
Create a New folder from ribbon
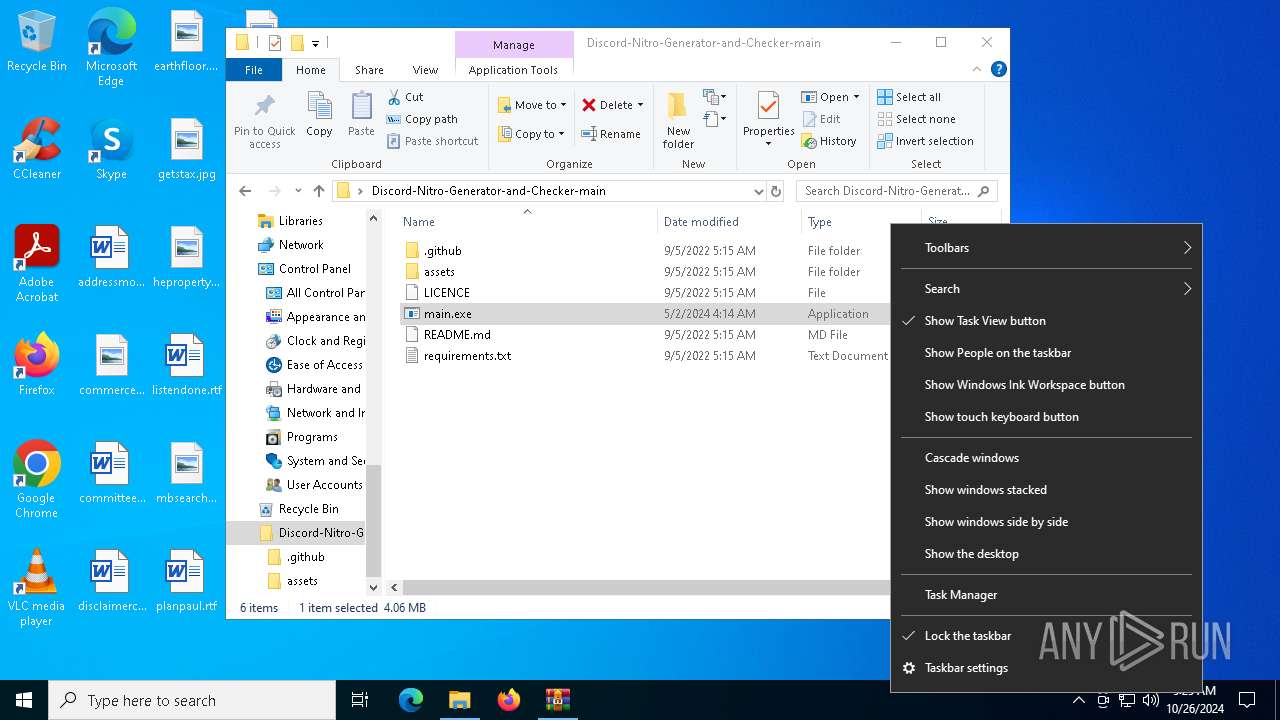pos(678,120)
